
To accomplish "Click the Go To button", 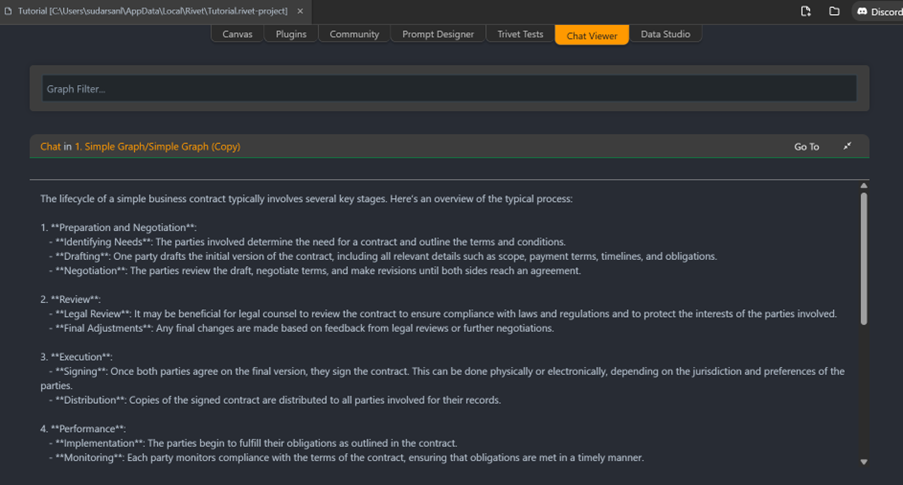I will tap(806, 147).
